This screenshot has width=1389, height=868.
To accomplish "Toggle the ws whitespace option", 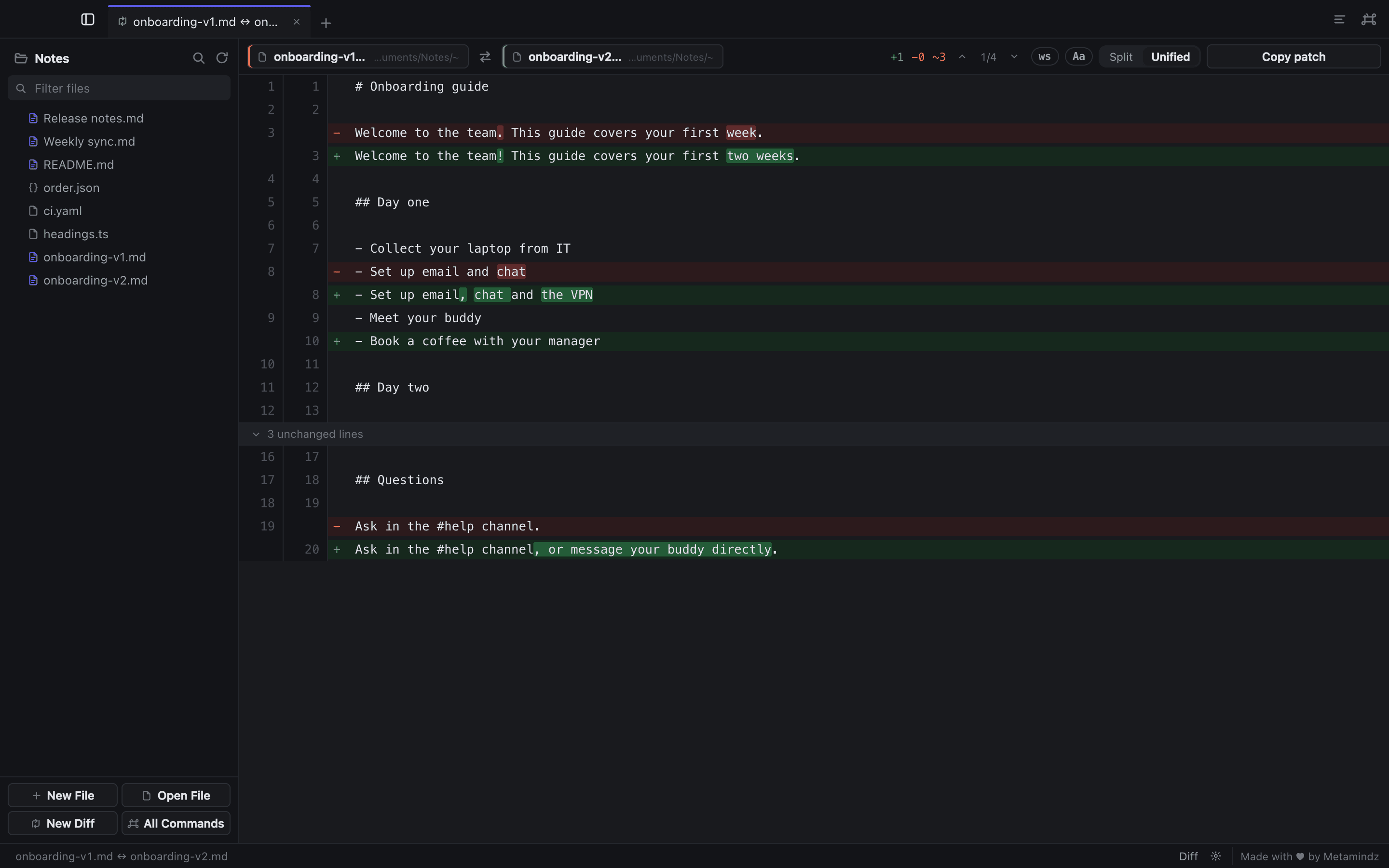I will [1045, 57].
